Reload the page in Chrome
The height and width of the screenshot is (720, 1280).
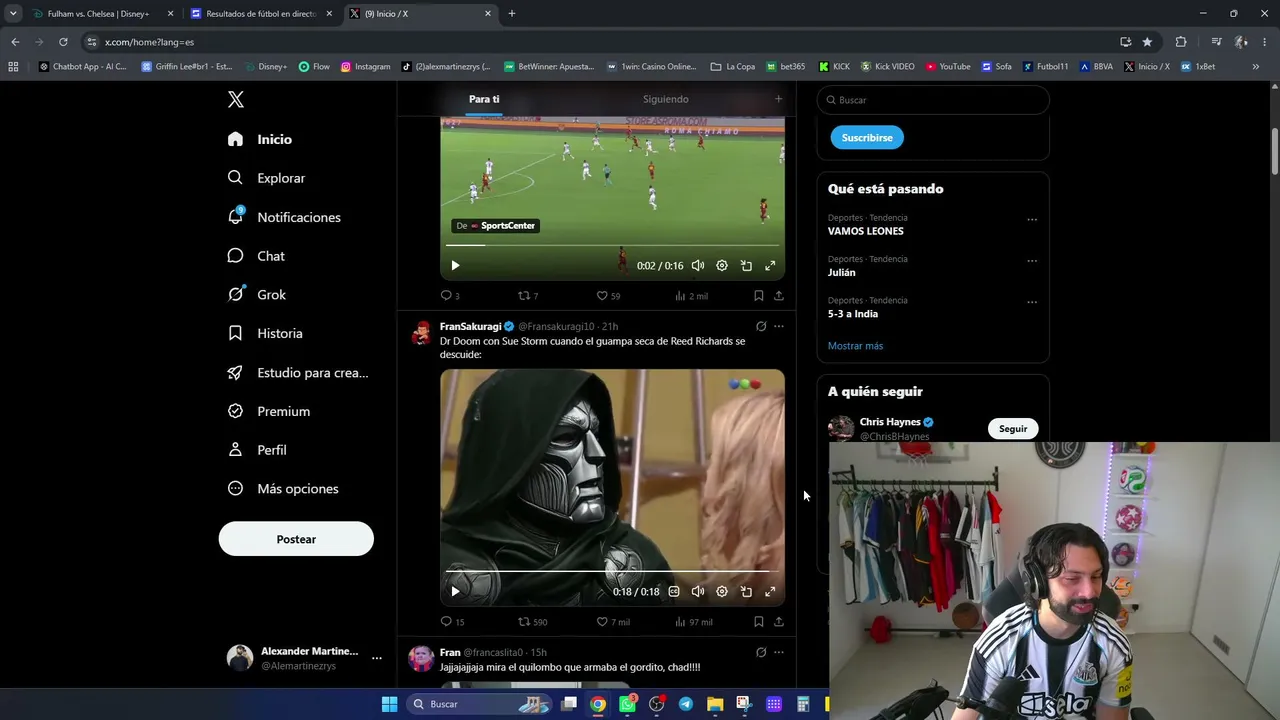[63, 42]
